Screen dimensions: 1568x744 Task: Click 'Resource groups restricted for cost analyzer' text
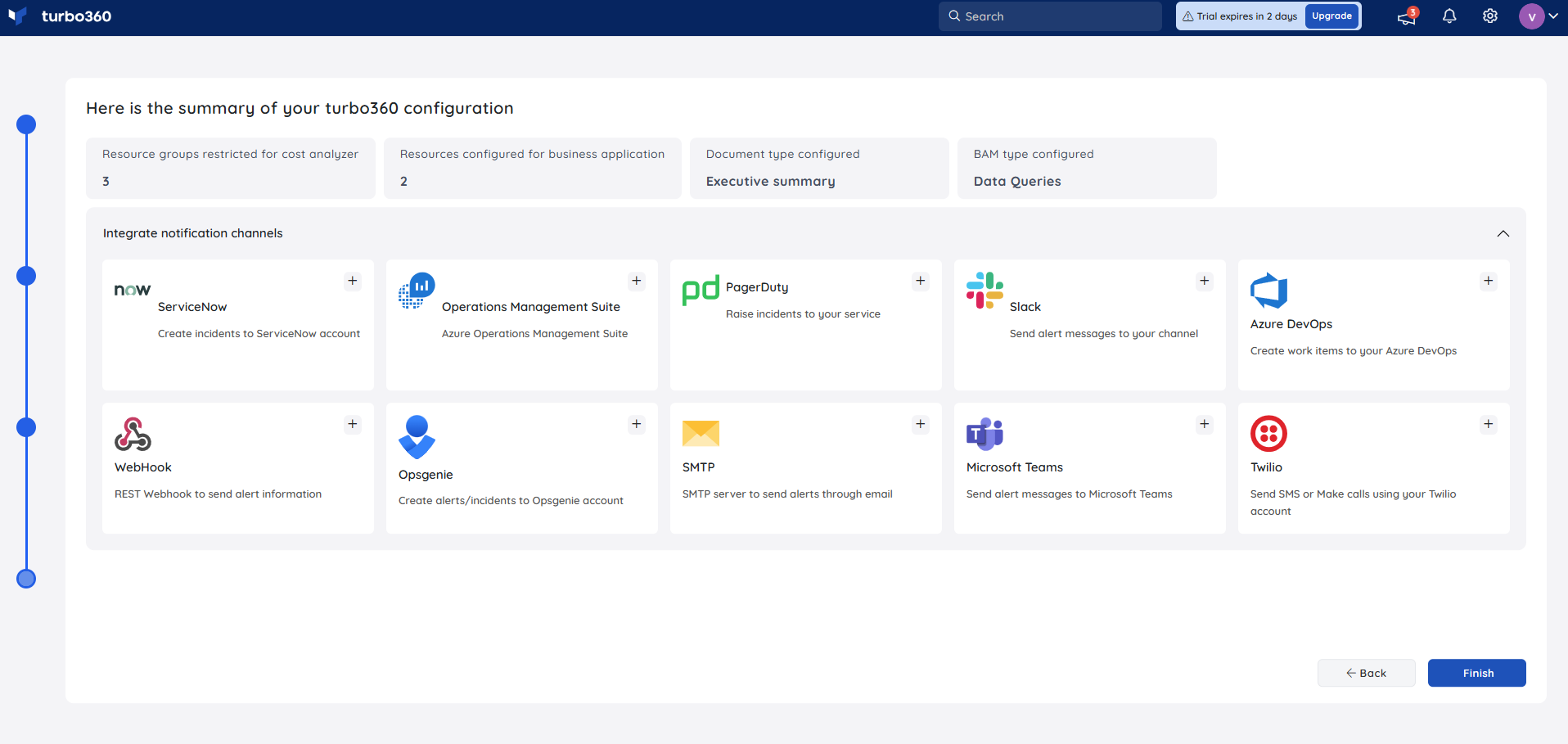coord(230,154)
